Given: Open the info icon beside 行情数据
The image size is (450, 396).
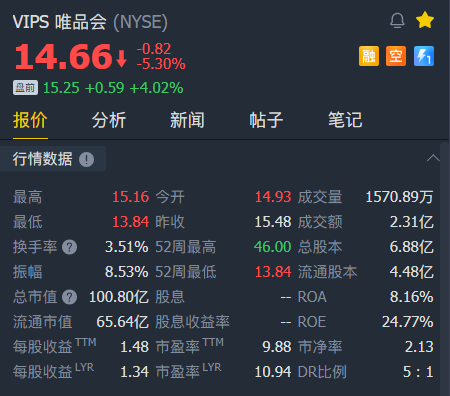Looking at the screenshot, I should pyautogui.click(x=86, y=159).
